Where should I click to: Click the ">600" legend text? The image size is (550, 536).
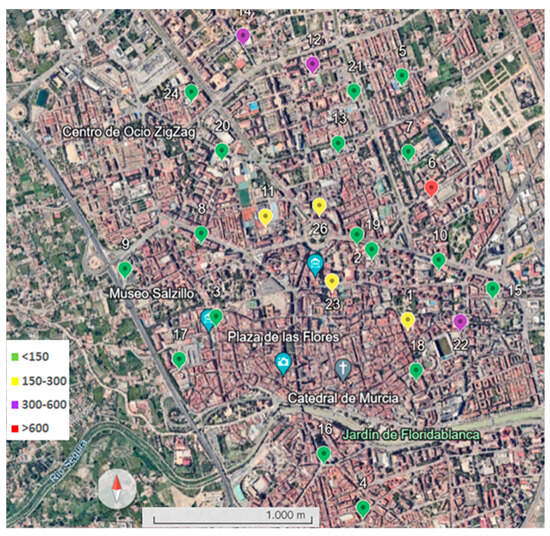(x=35, y=428)
